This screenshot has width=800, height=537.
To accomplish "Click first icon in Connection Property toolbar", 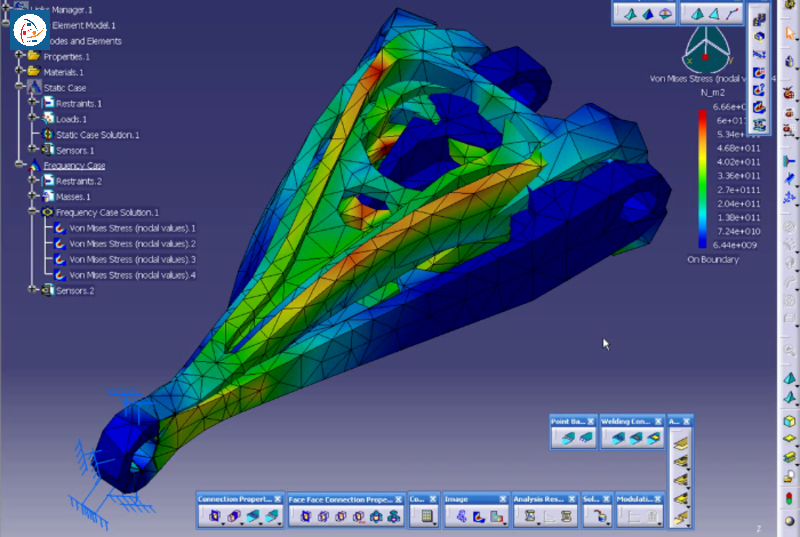I will click(215, 516).
